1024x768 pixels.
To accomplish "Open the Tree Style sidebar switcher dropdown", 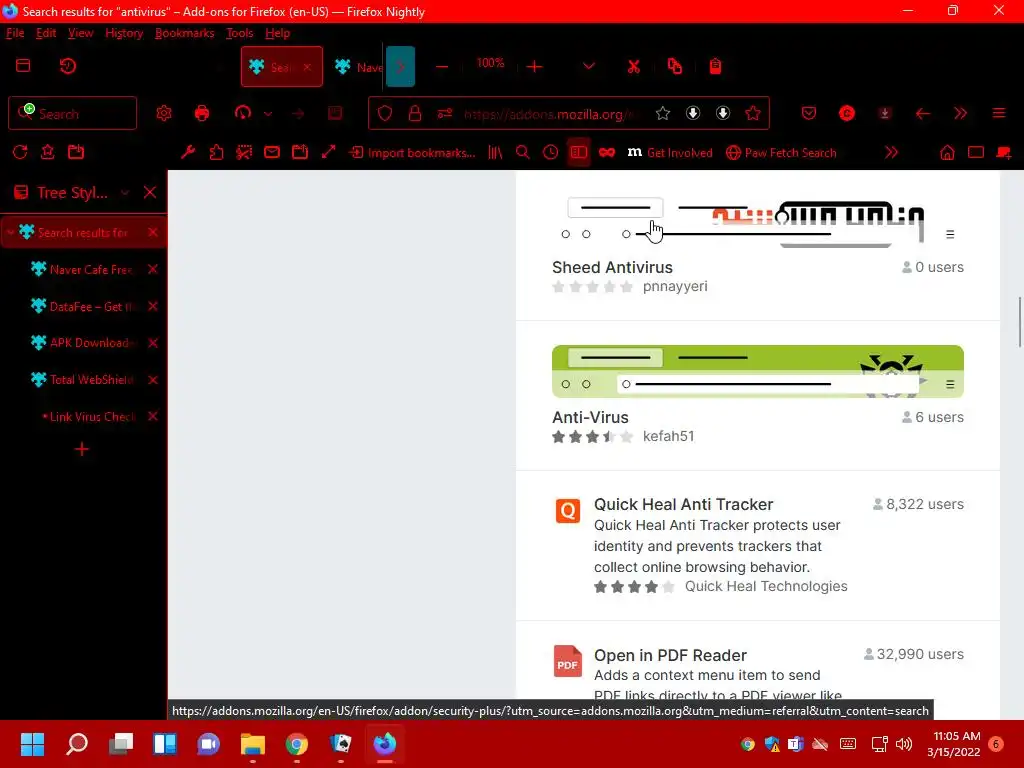I will pyautogui.click(x=125, y=193).
